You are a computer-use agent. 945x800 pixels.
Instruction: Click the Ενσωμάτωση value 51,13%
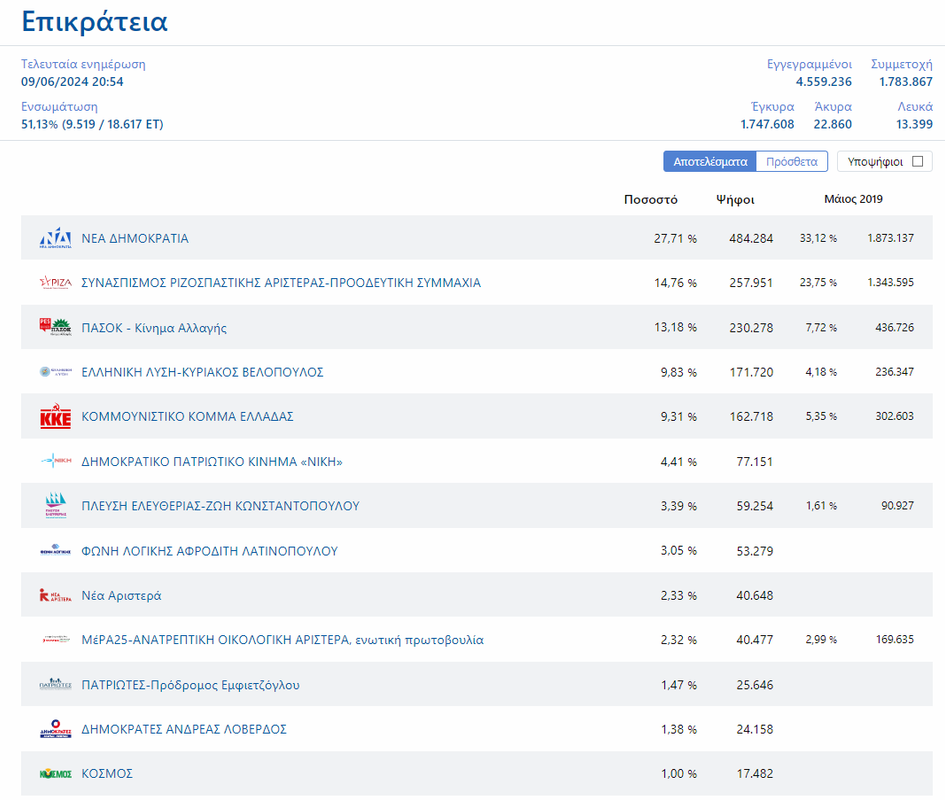point(92,124)
